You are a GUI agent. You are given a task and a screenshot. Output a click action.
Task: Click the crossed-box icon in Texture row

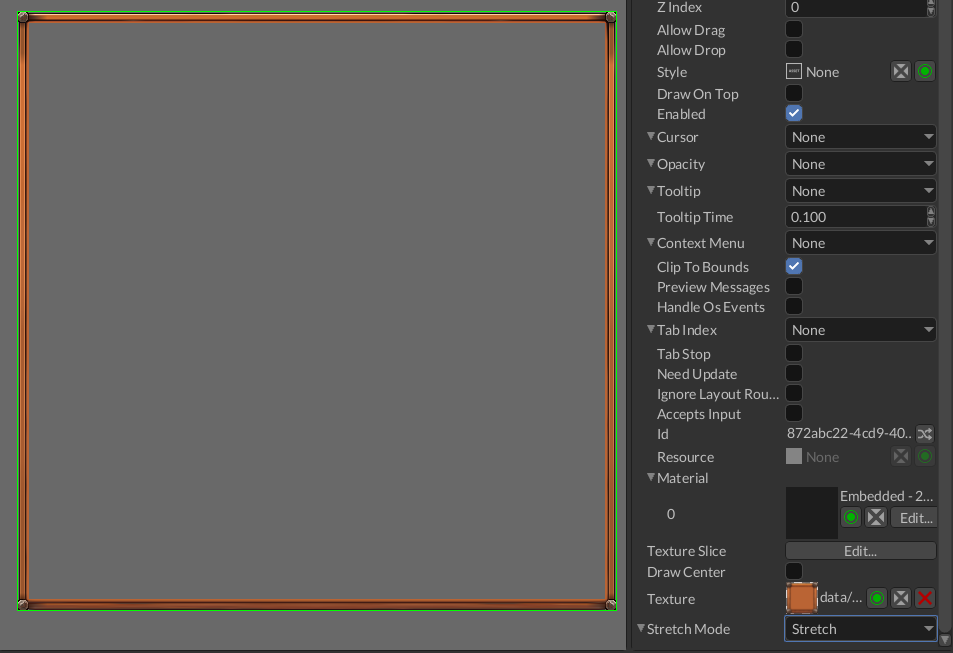click(901, 598)
